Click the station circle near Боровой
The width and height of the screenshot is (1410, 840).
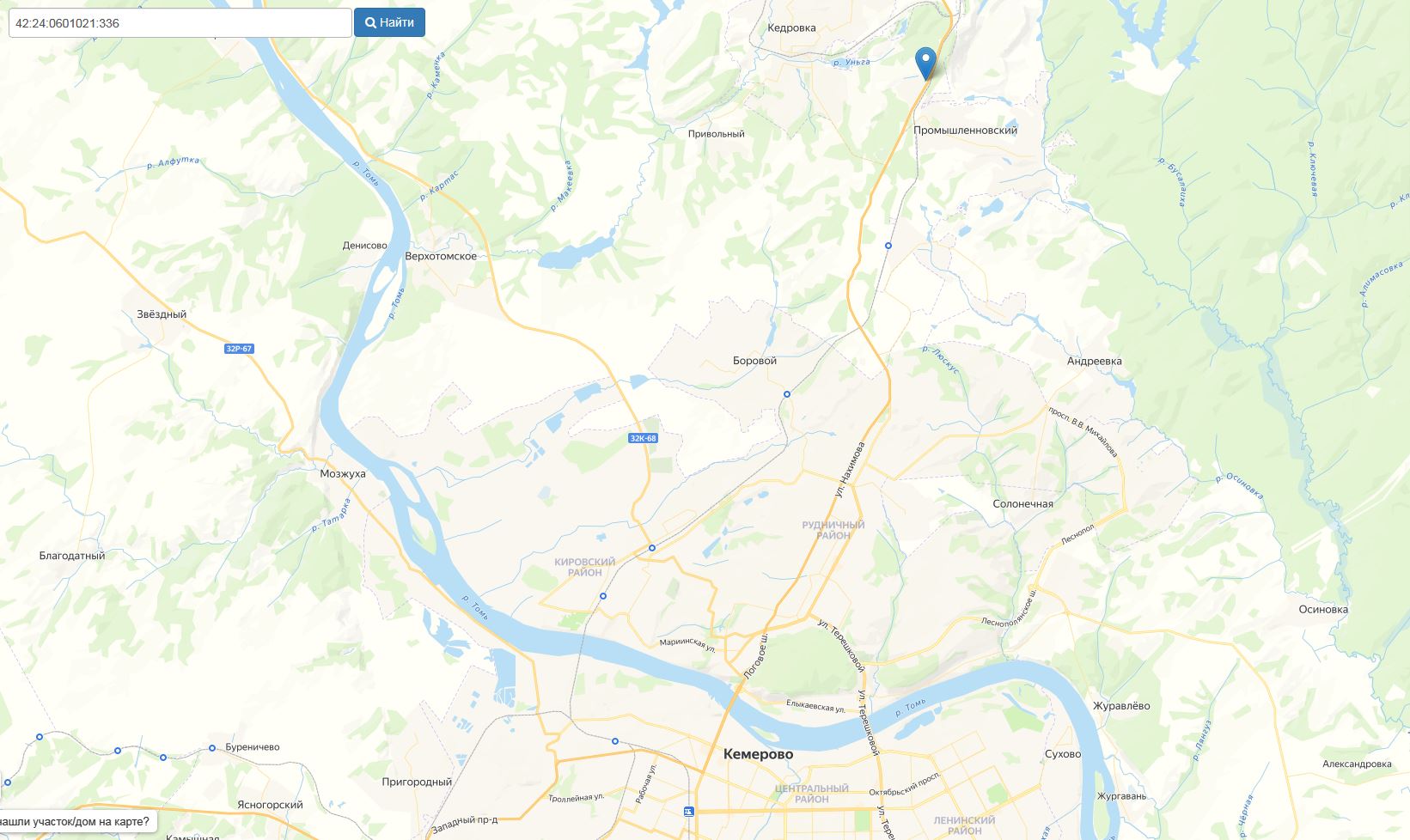(786, 394)
